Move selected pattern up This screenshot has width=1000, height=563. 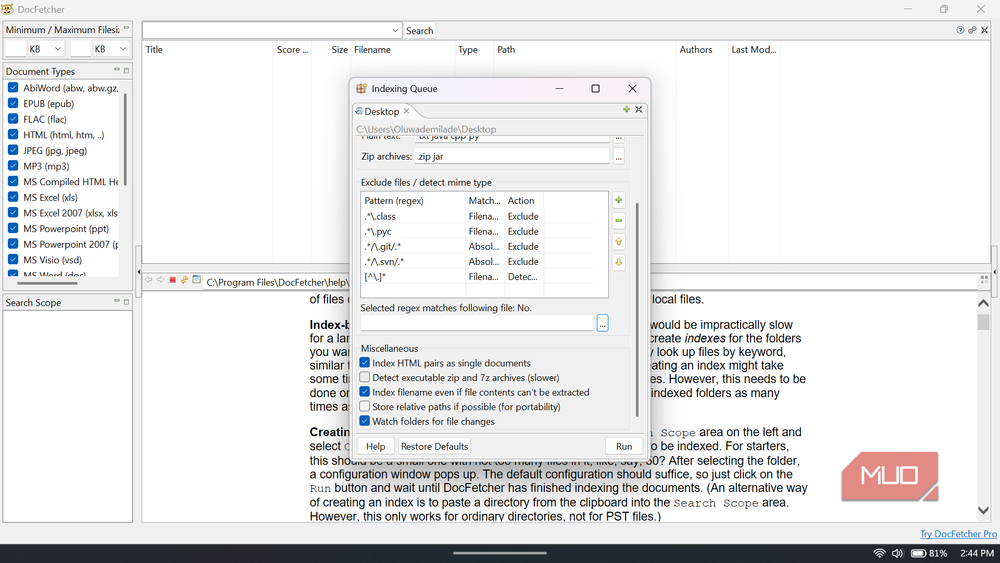click(x=619, y=242)
